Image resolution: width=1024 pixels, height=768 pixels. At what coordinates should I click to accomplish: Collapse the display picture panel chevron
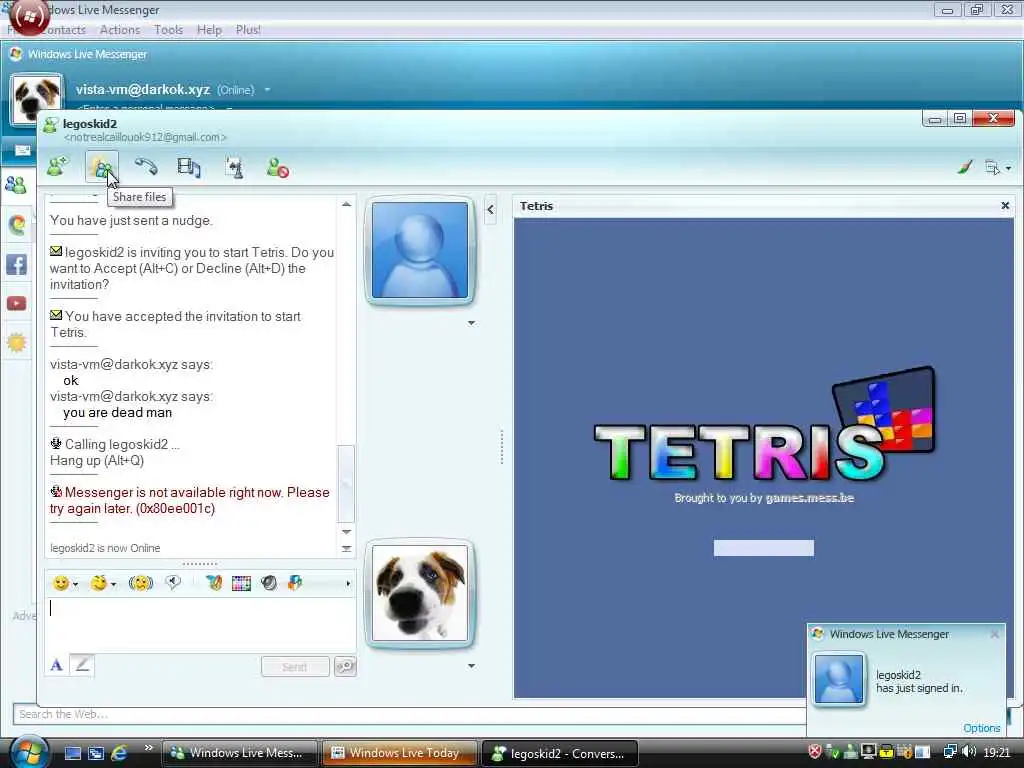(x=490, y=210)
